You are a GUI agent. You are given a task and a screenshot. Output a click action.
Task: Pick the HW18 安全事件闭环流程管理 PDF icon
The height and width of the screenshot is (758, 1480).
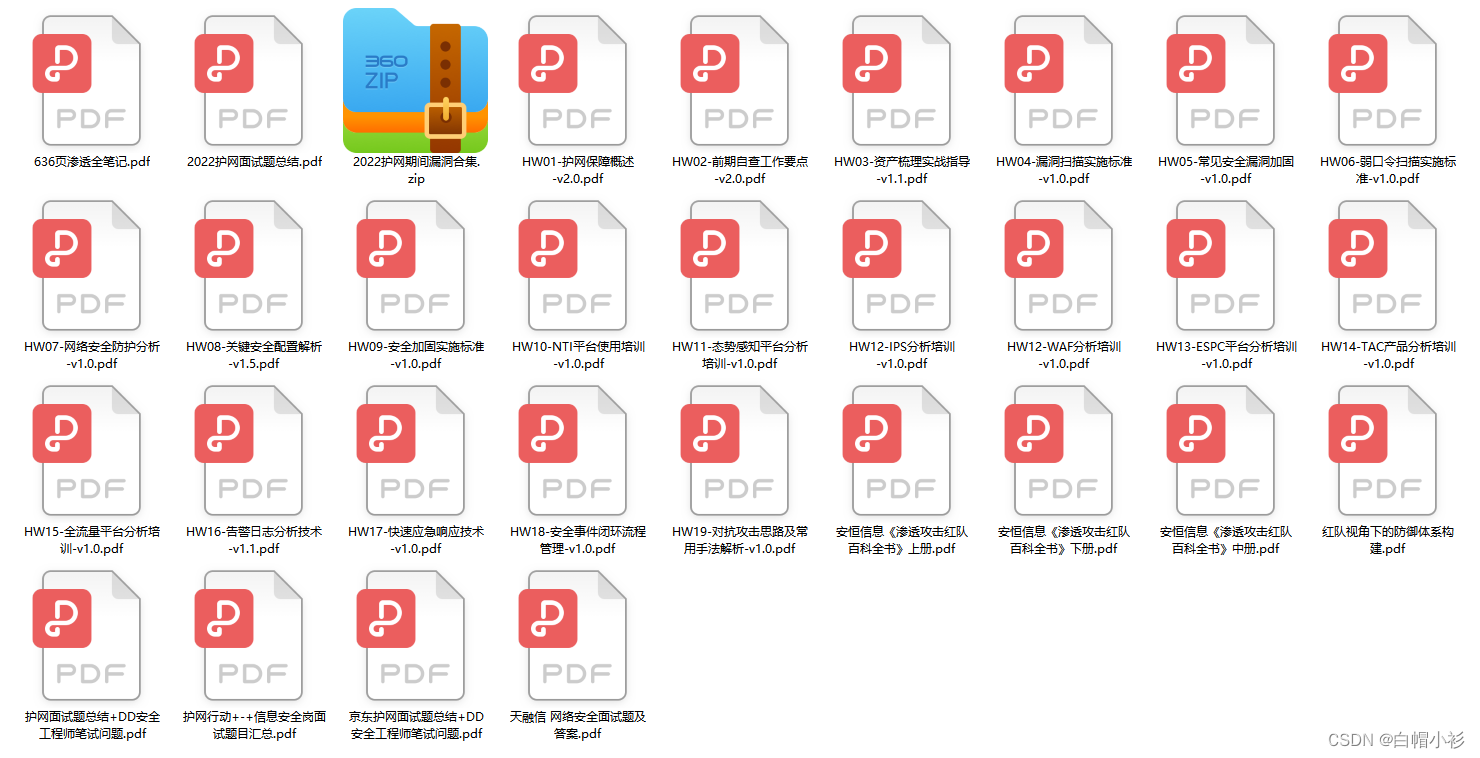573,450
